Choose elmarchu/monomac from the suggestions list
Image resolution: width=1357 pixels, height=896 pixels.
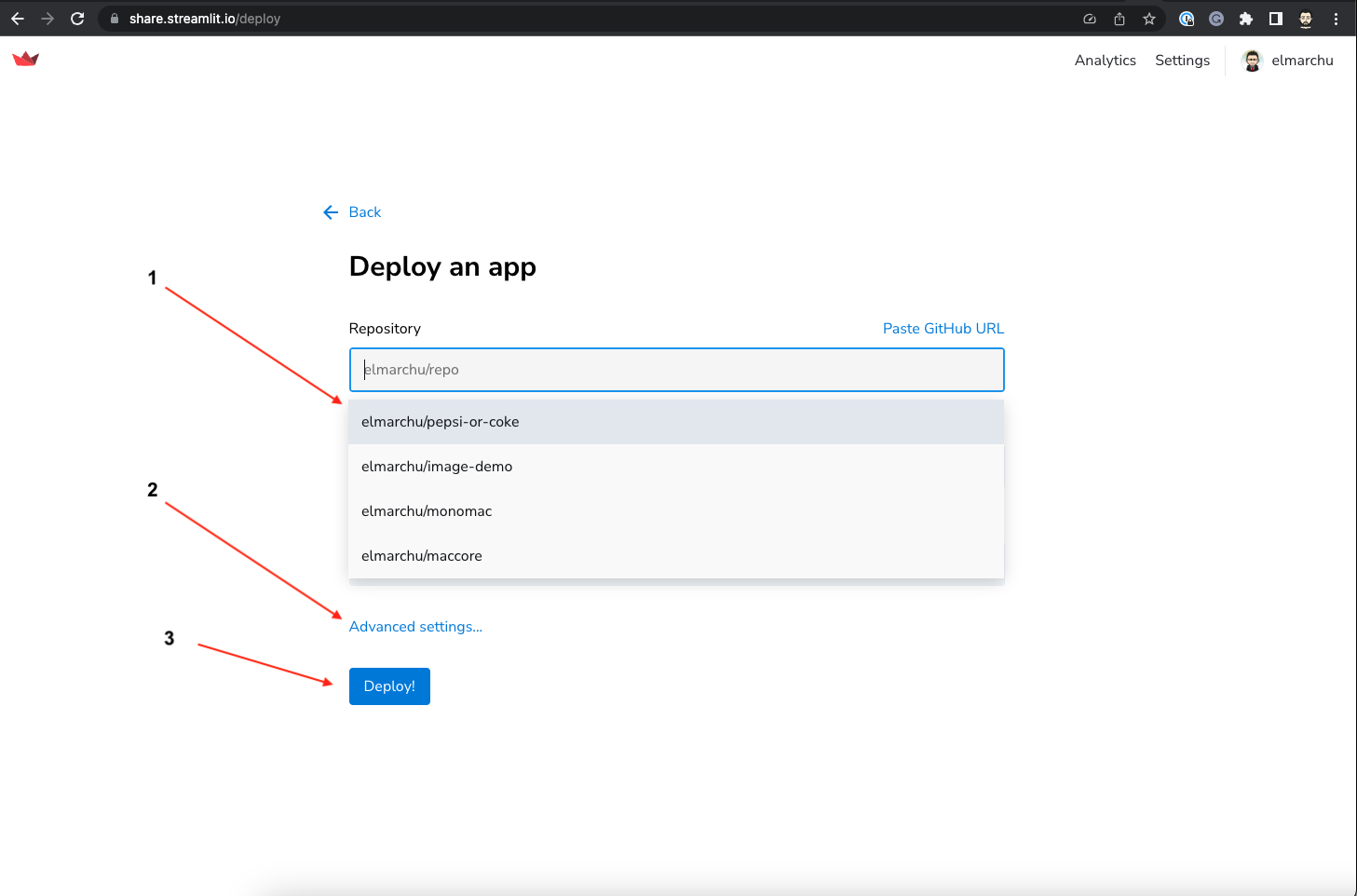tap(427, 510)
